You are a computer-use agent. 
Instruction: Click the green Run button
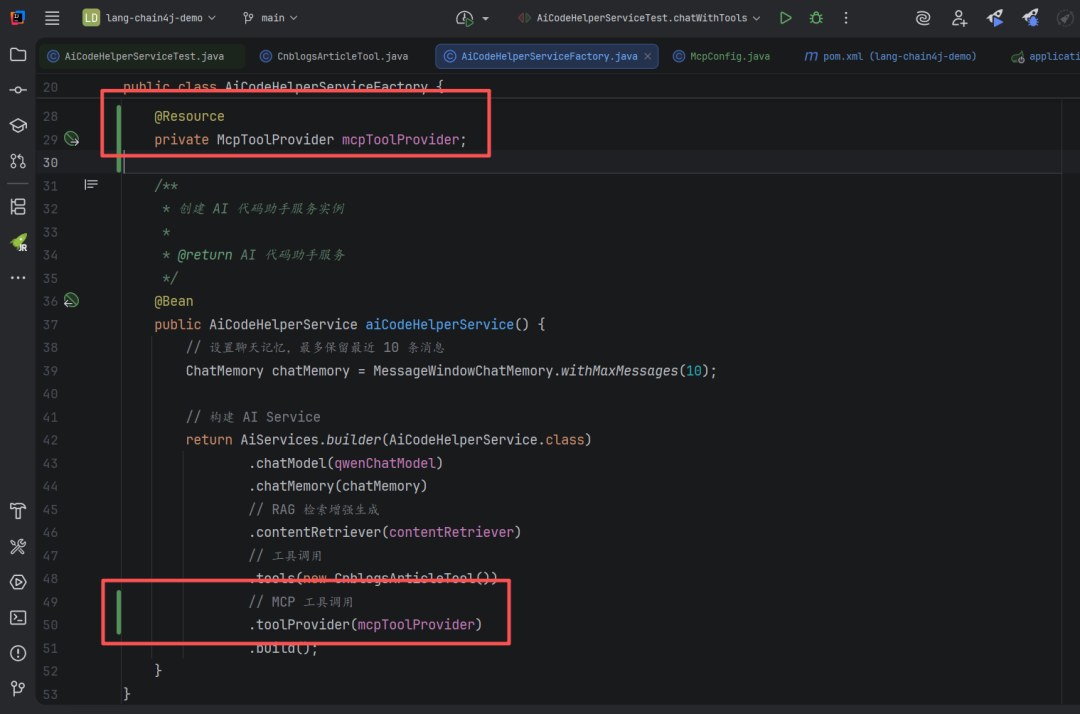pyautogui.click(x=786, y=18)
